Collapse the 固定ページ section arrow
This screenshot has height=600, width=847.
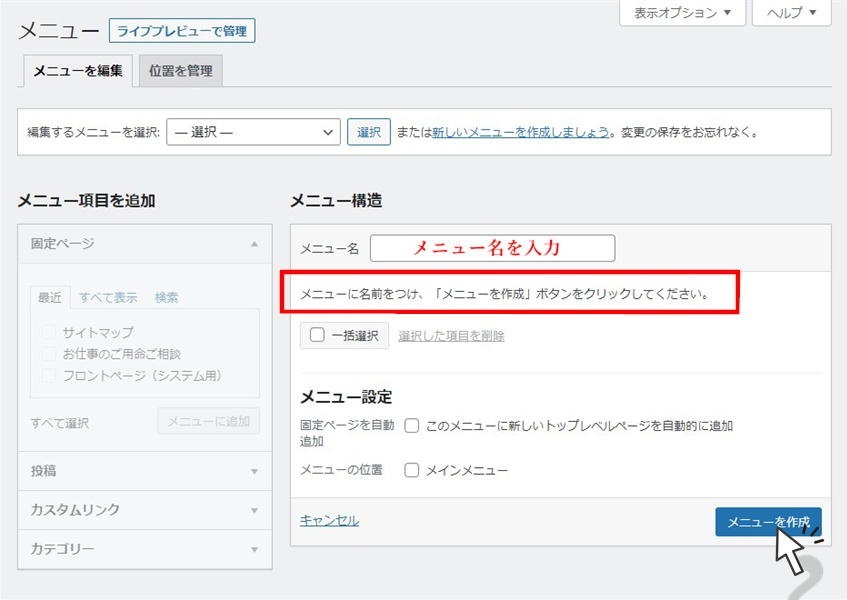point(254,244)
